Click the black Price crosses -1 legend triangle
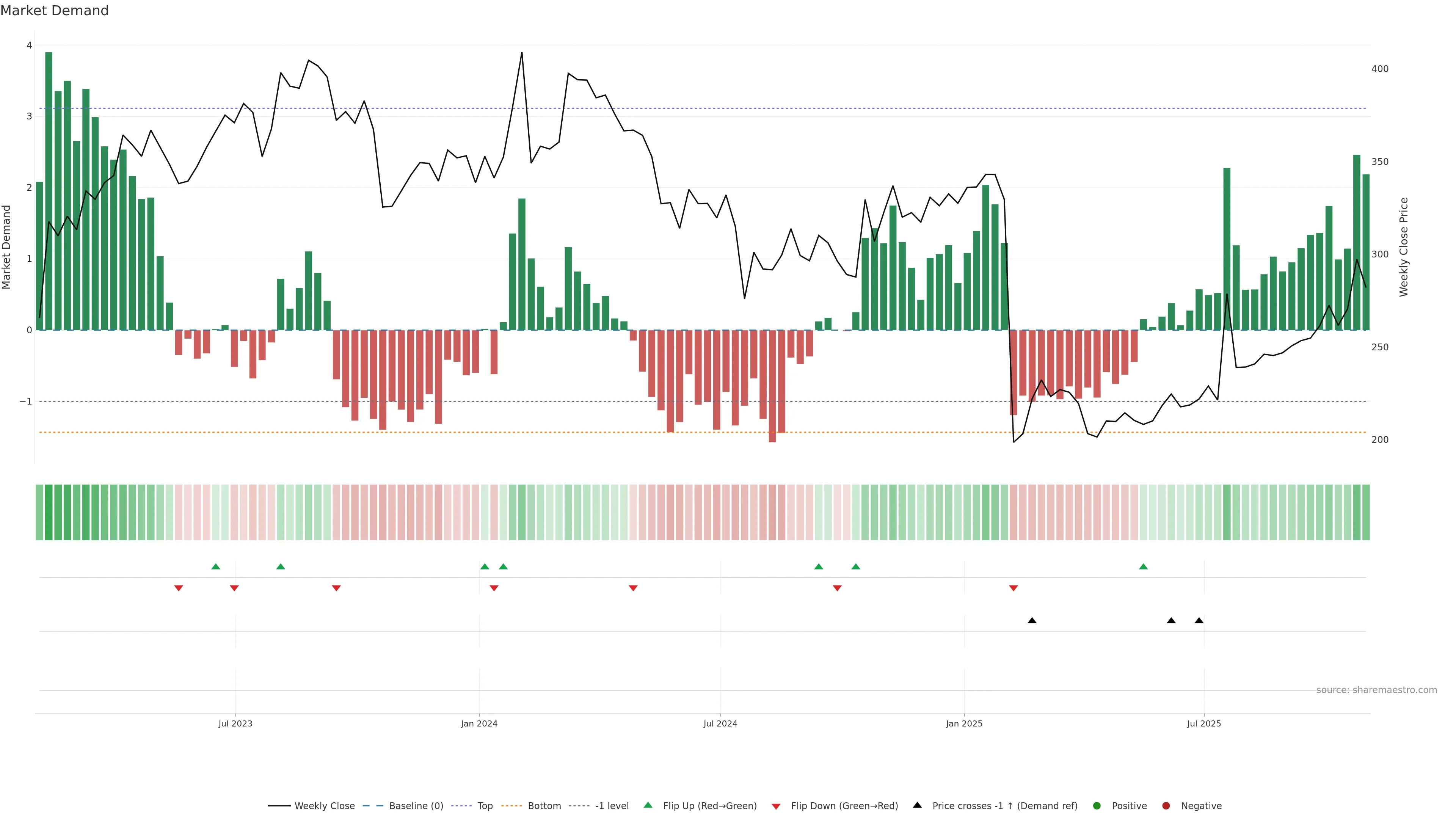1456x819 pixels. point(917,805)
